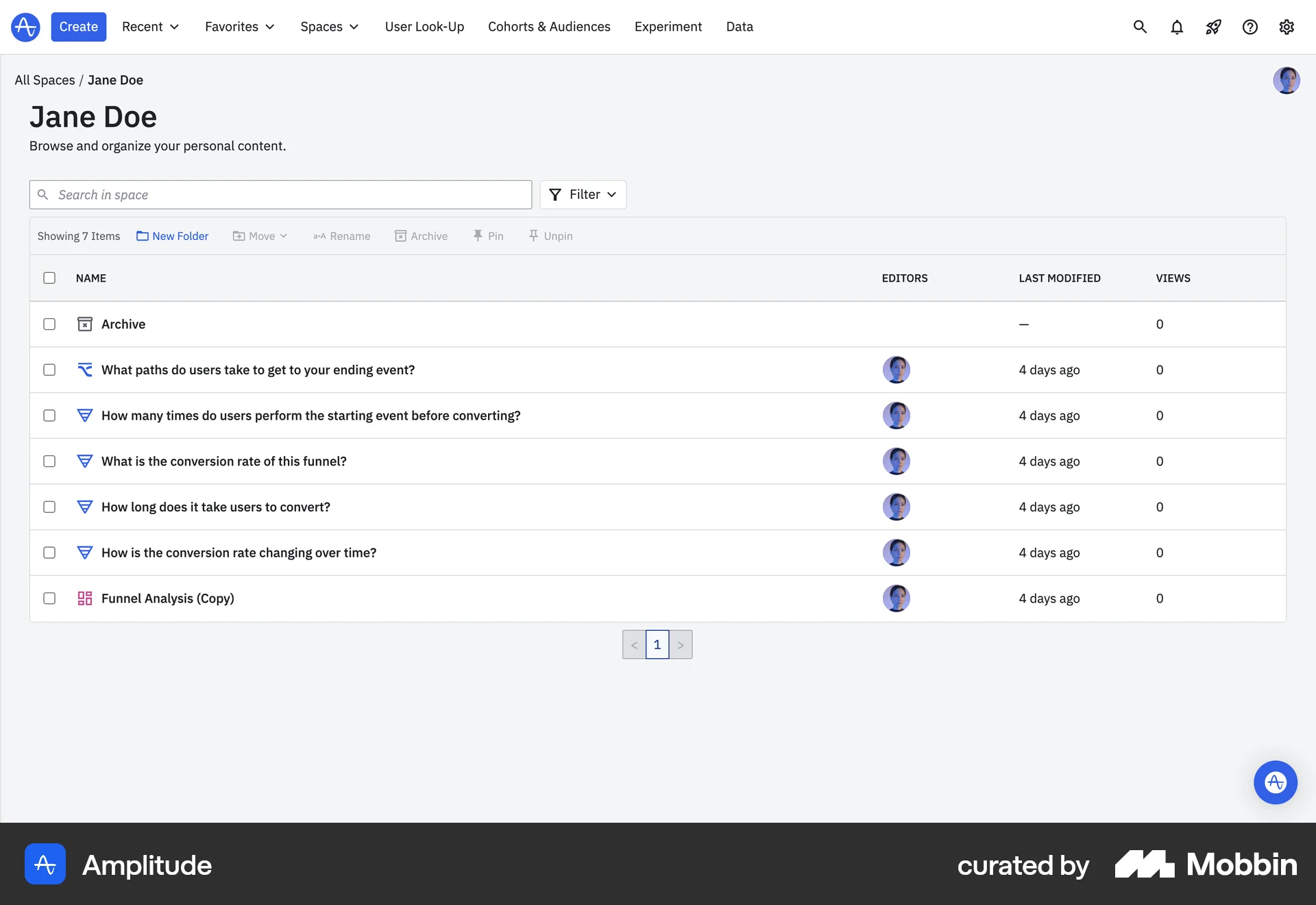Expand the Recent menu
1316x905 pixels.
tap(150, 27)
